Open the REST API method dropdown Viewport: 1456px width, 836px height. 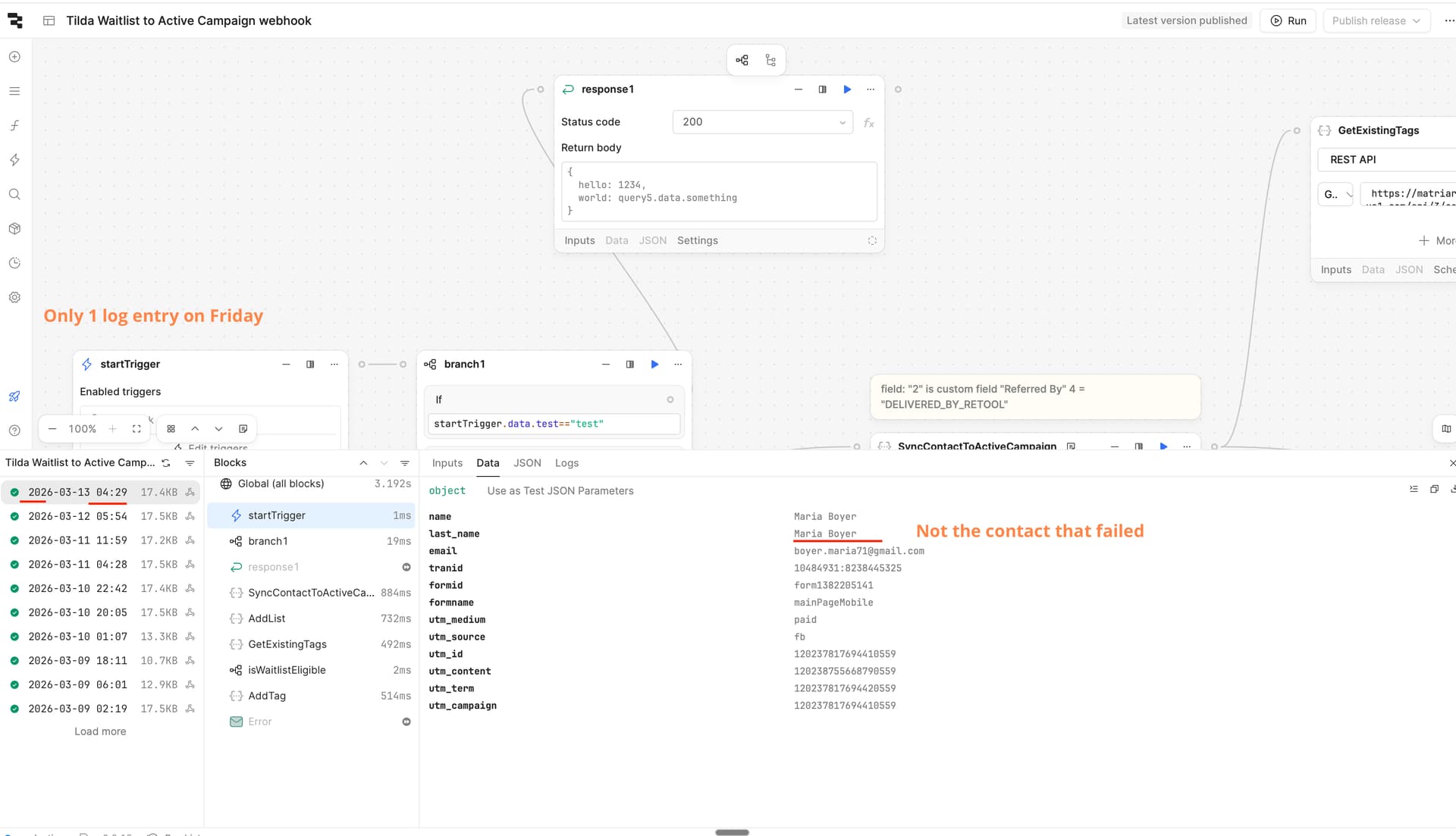click(1335, 194)
